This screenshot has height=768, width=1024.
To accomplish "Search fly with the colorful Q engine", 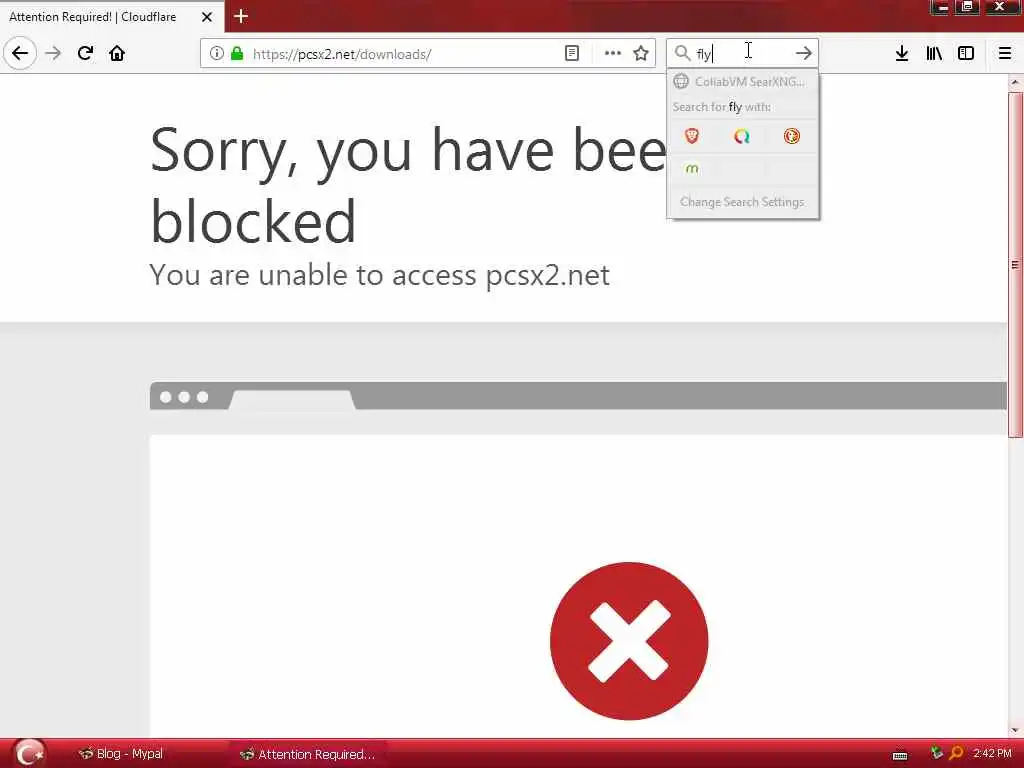I will click(742, 136).
